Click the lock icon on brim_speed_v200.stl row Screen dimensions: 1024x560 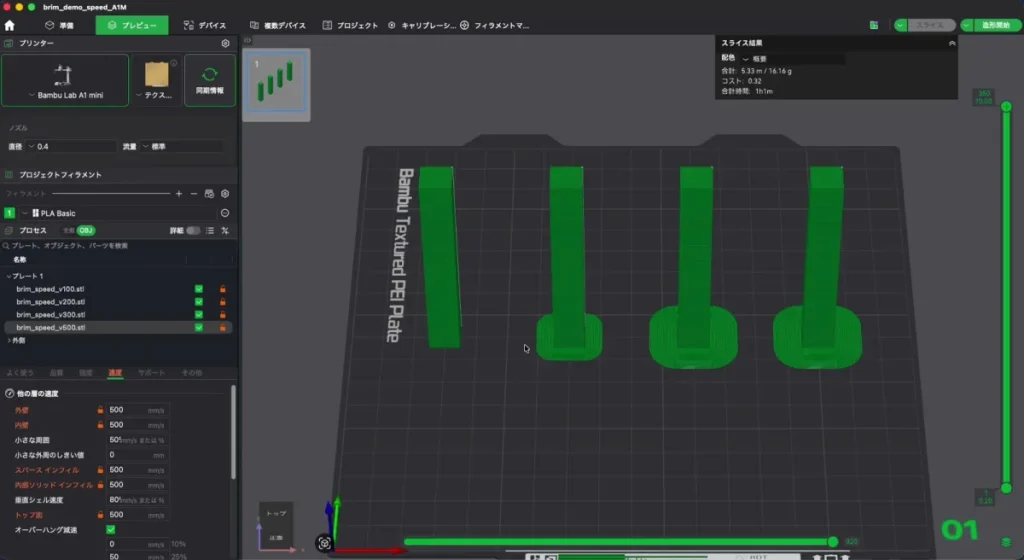click(x=223, y=302)
